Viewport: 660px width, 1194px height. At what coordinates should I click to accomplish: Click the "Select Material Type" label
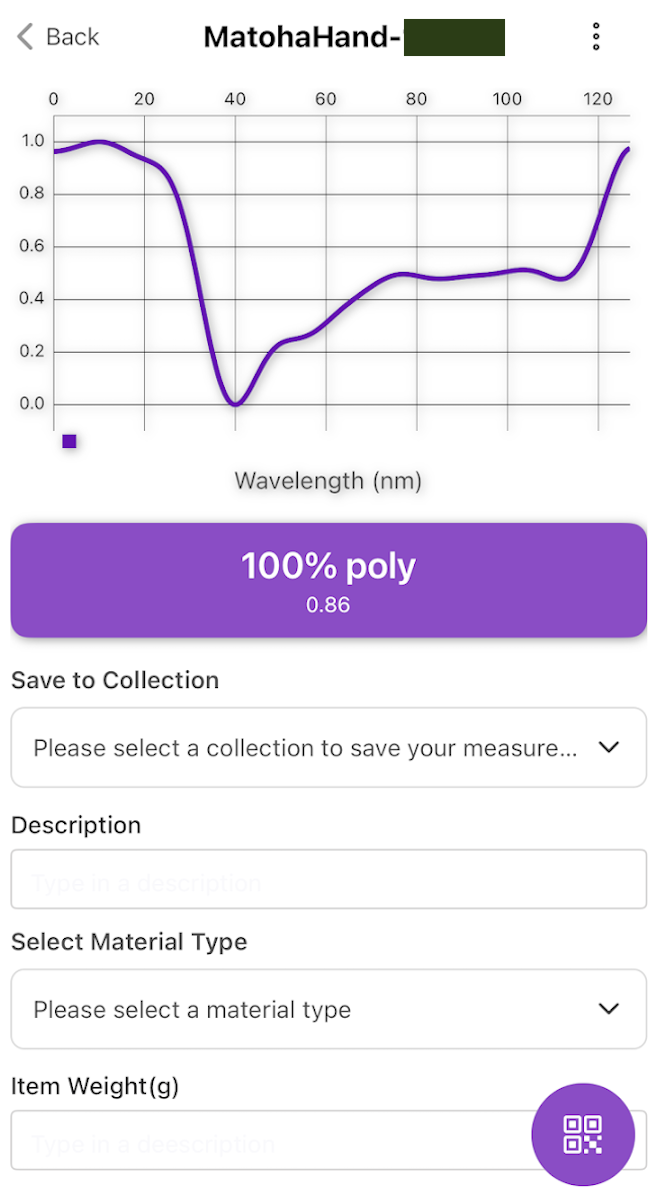[x=129, y=942]
